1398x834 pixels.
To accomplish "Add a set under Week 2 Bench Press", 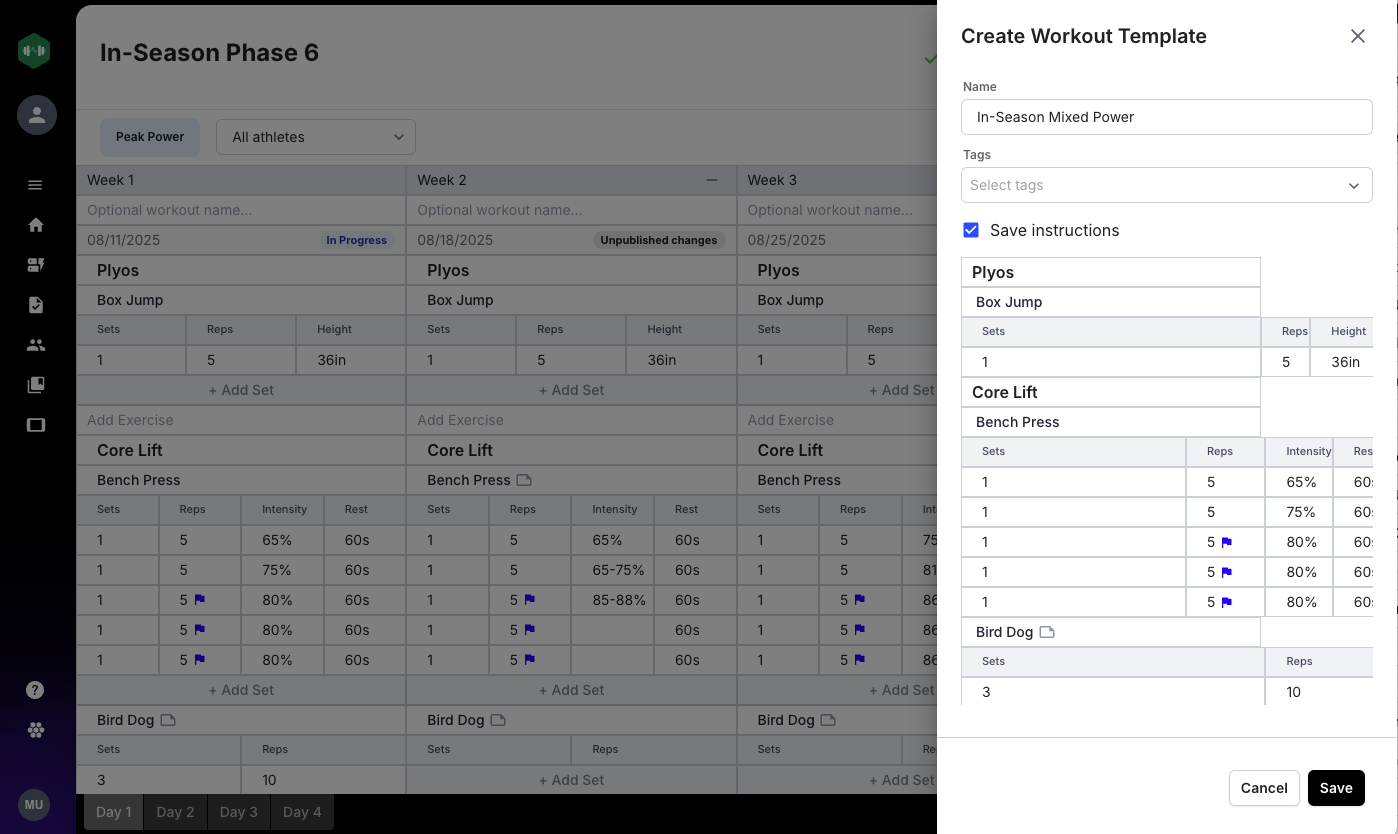I will (571, 690).
